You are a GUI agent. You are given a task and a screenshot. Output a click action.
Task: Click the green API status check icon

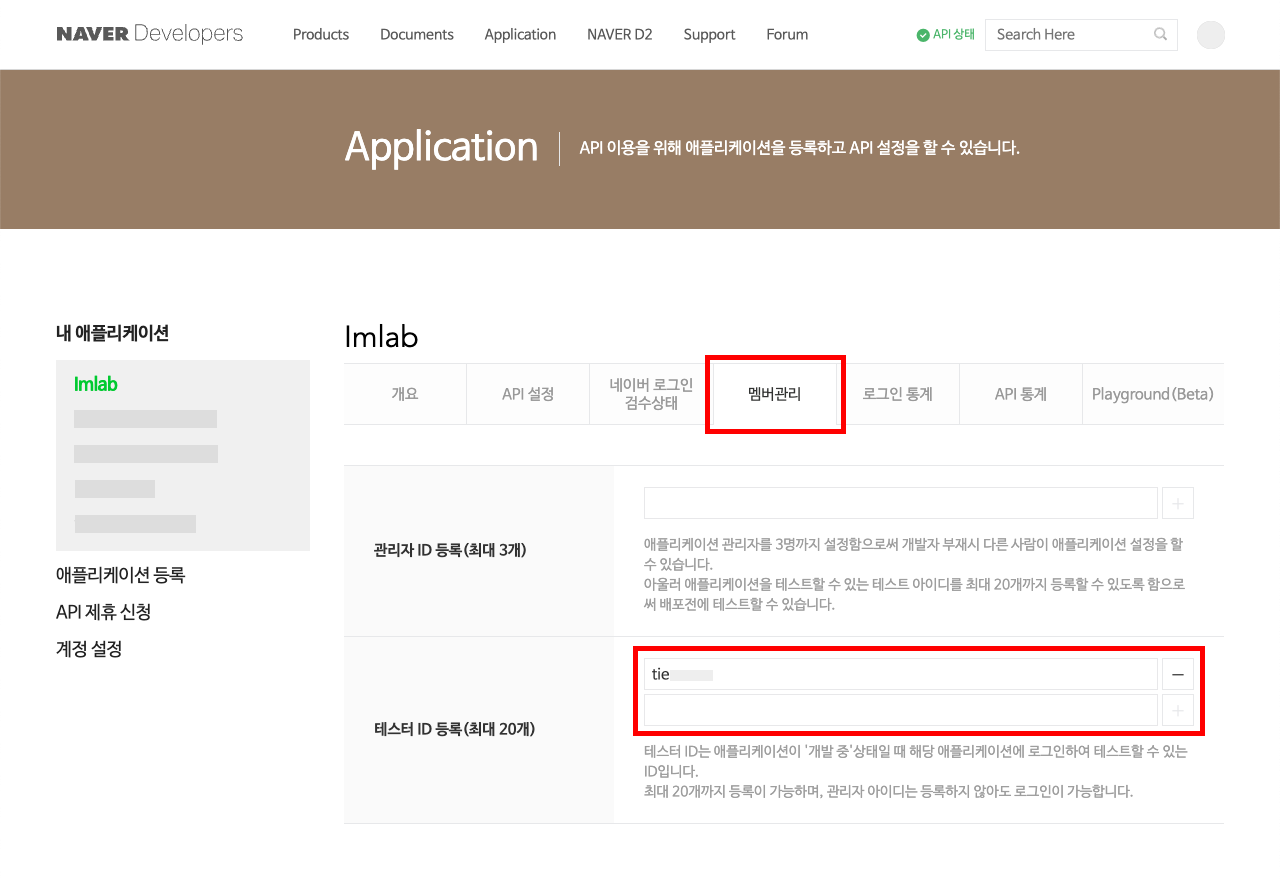[923, 35]
